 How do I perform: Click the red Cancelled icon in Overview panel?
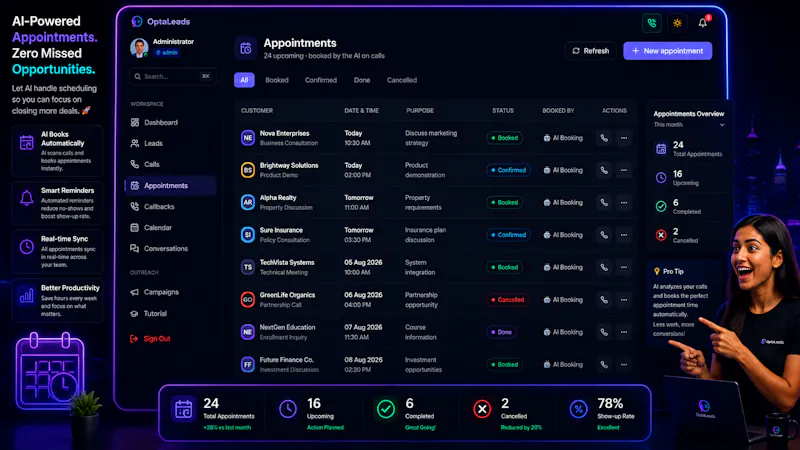pyautogui.click(x=661, y=235)
